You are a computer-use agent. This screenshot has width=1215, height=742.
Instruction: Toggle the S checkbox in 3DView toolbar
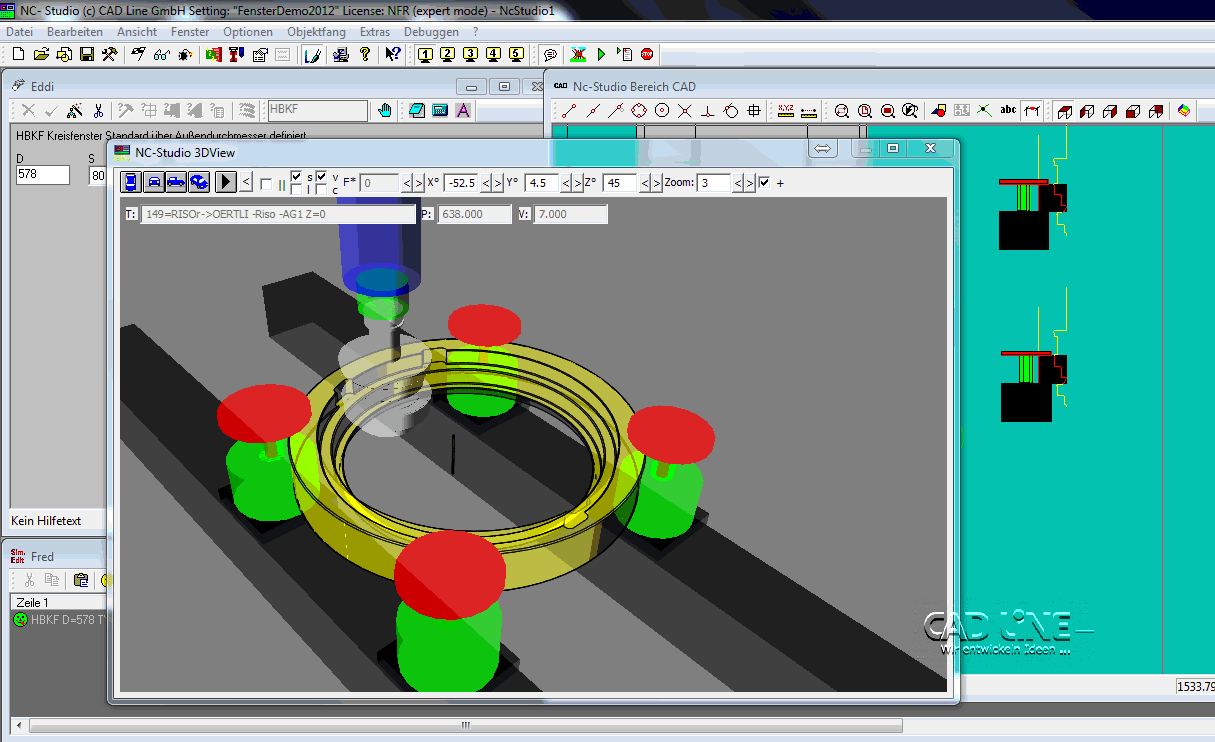click(x=298, y=175)
